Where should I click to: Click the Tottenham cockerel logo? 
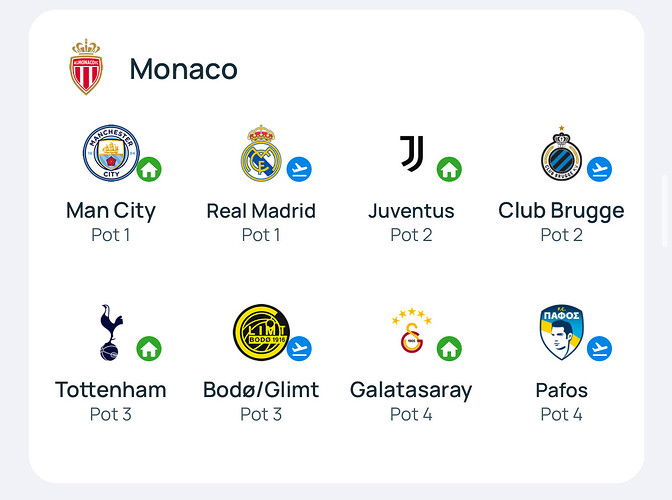tap(111, 332)
